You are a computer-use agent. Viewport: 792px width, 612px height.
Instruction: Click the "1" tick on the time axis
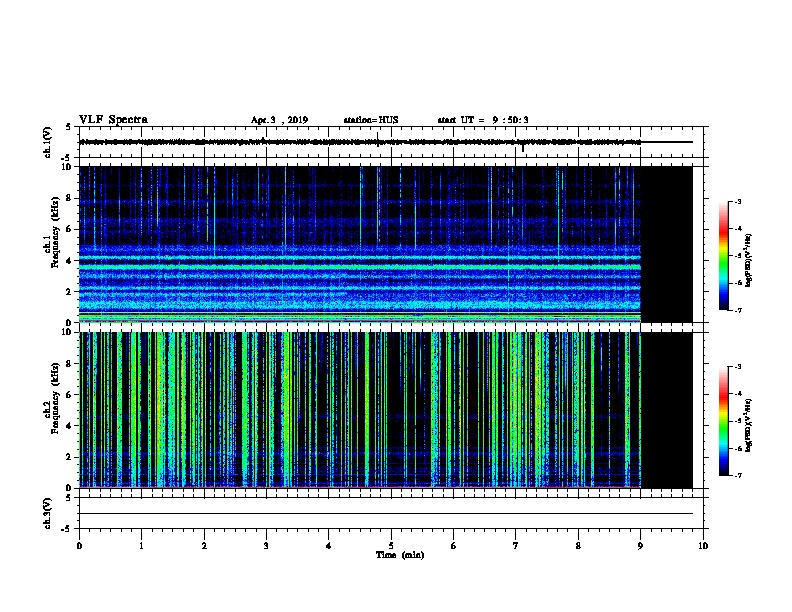coord(141,546)
